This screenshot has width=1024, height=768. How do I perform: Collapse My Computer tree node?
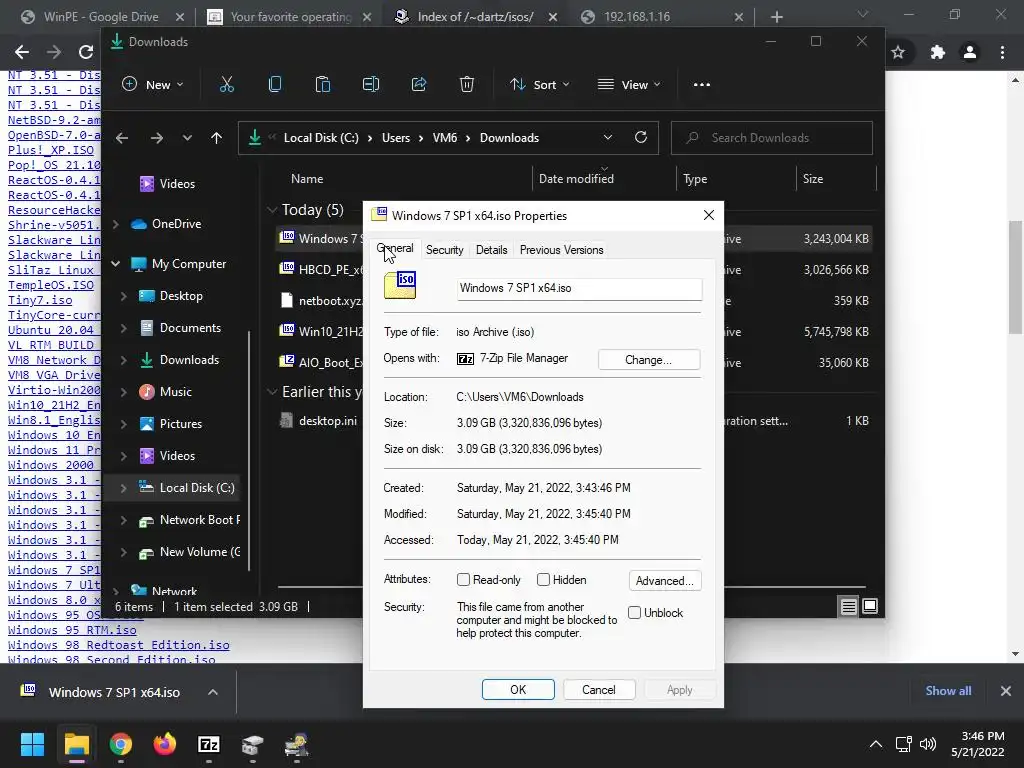tap(116, 264)
